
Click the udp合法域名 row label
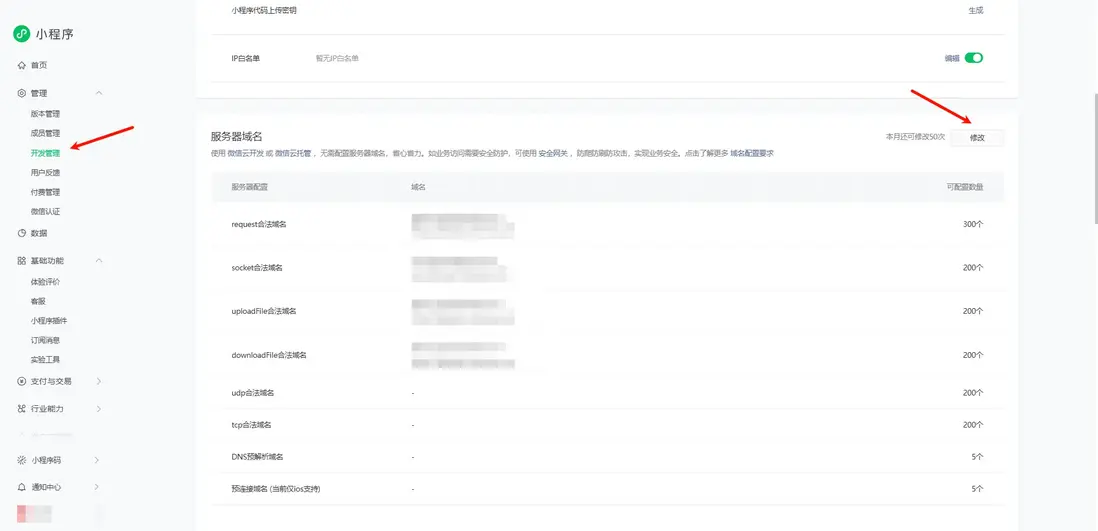pos(253,393)
